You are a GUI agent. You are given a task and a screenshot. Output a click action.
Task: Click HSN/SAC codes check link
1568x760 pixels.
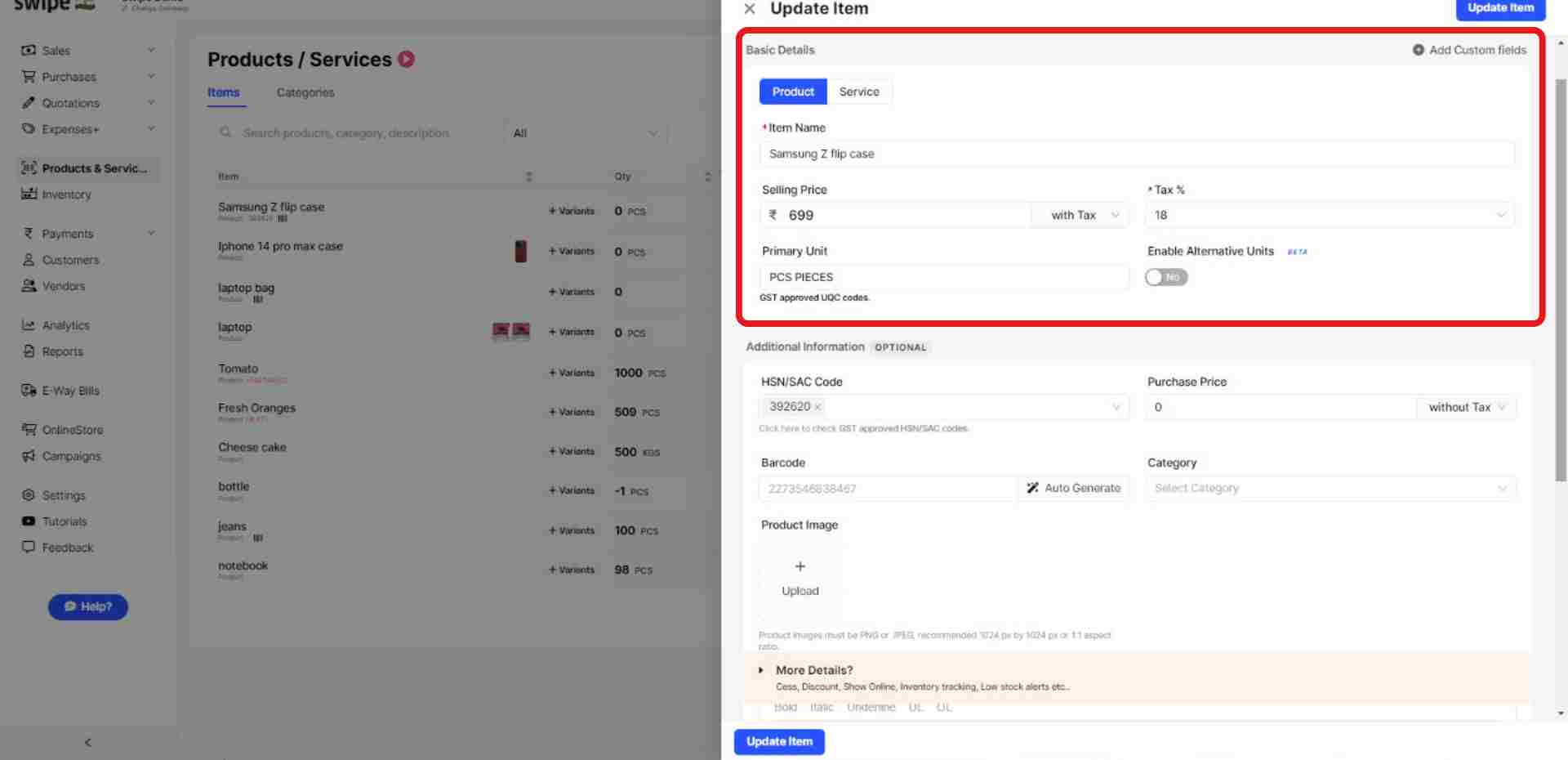coord(863,428)
